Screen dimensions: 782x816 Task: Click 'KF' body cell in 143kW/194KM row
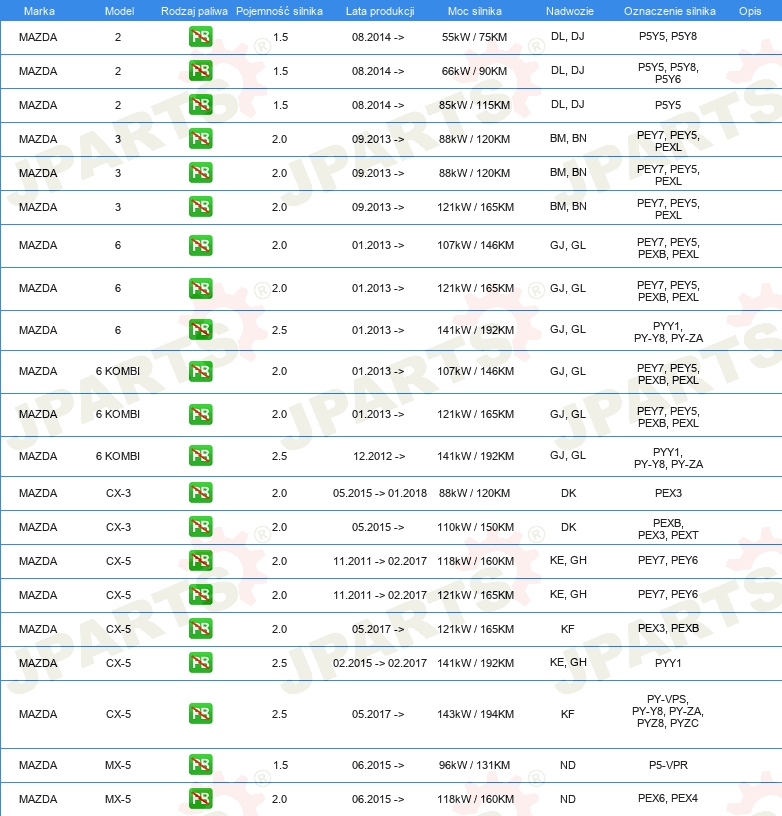point(568,714)
